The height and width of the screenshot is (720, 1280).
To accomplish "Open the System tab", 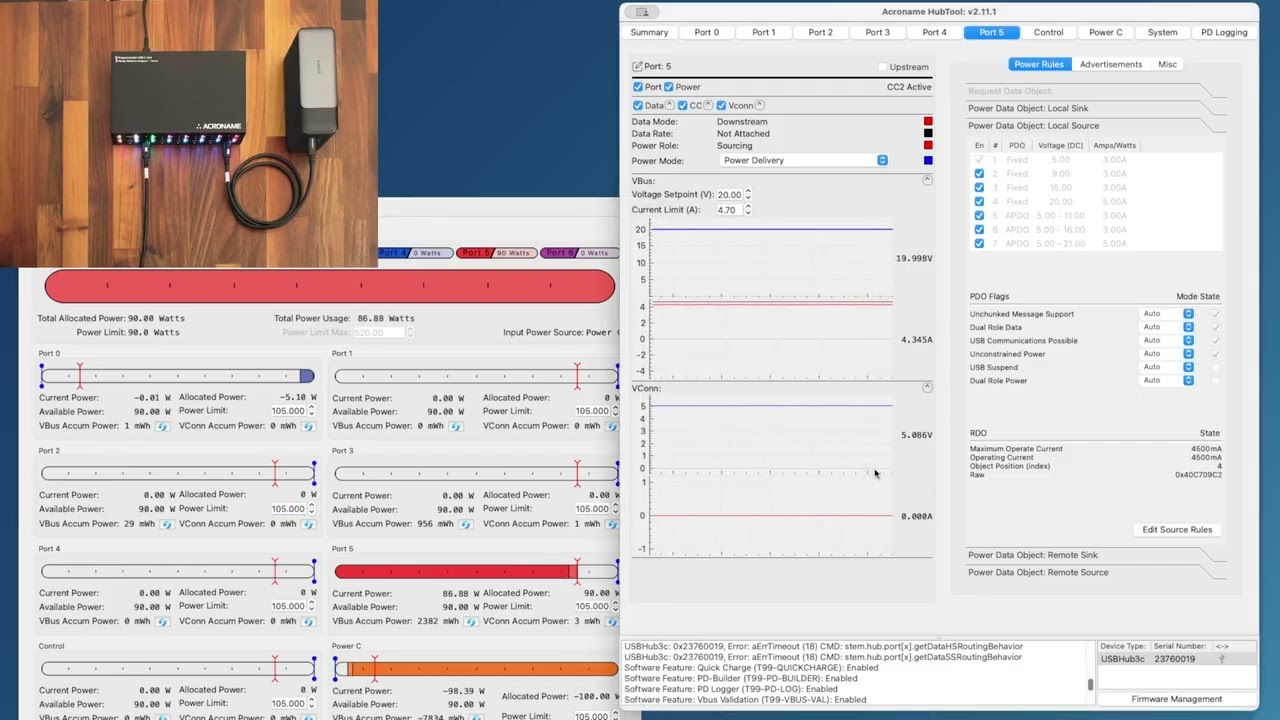I will pos(1162,32).
